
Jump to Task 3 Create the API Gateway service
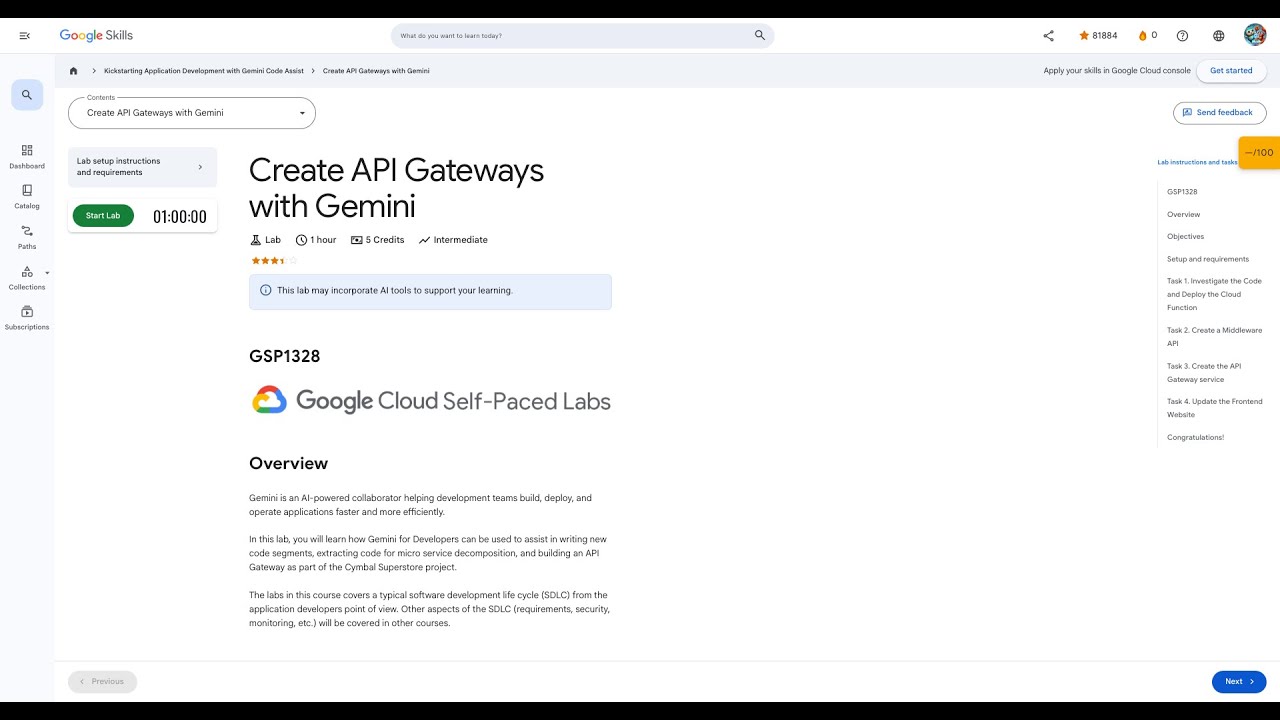pyautogui.click(x=1204, y=372)
